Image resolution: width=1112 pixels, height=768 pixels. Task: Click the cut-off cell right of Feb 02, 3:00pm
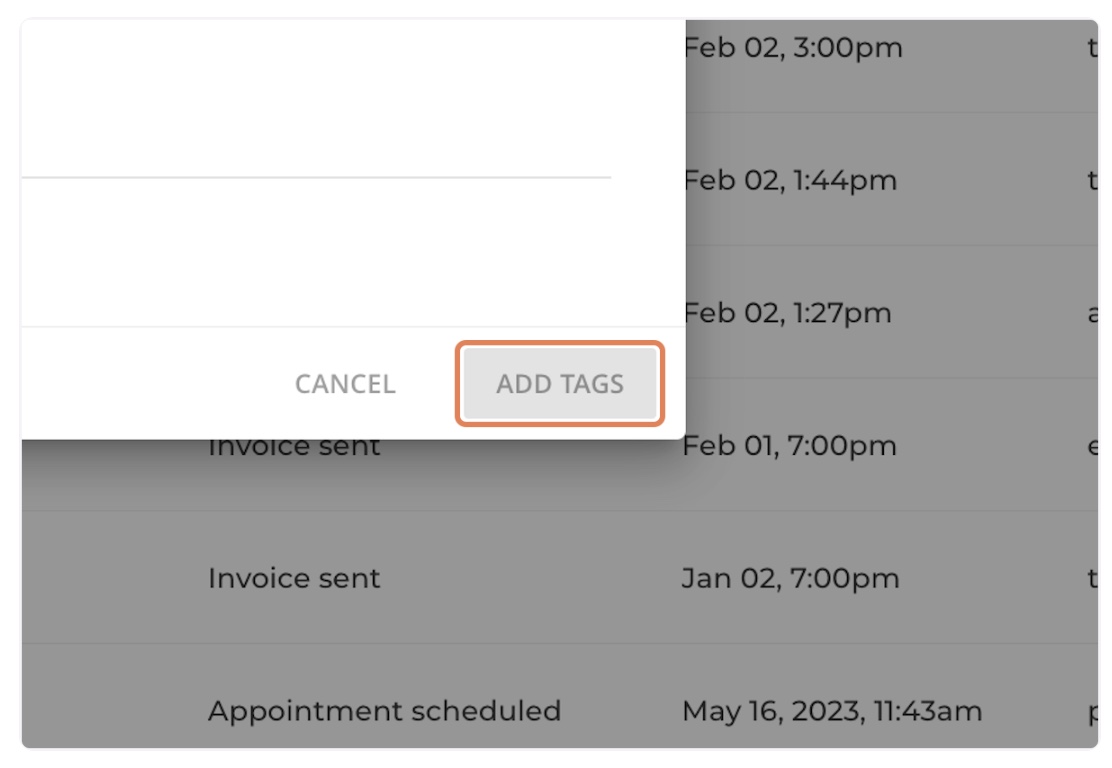[x=1091, y=48]
